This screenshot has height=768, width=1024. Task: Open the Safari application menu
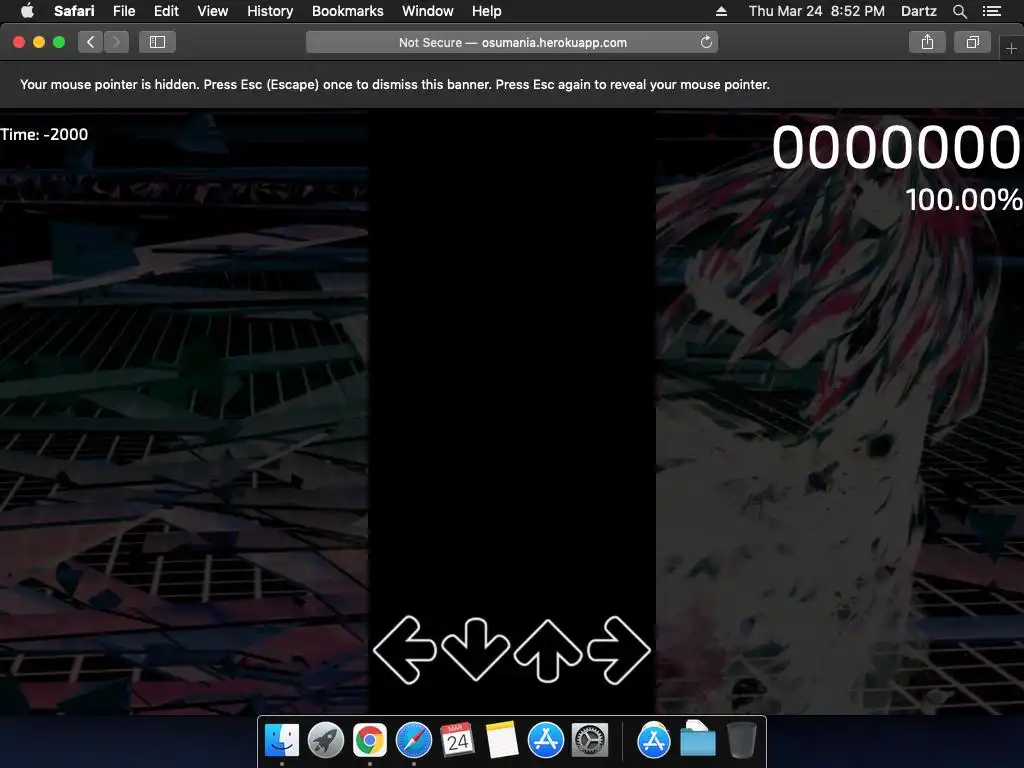[x=74, y=11]
